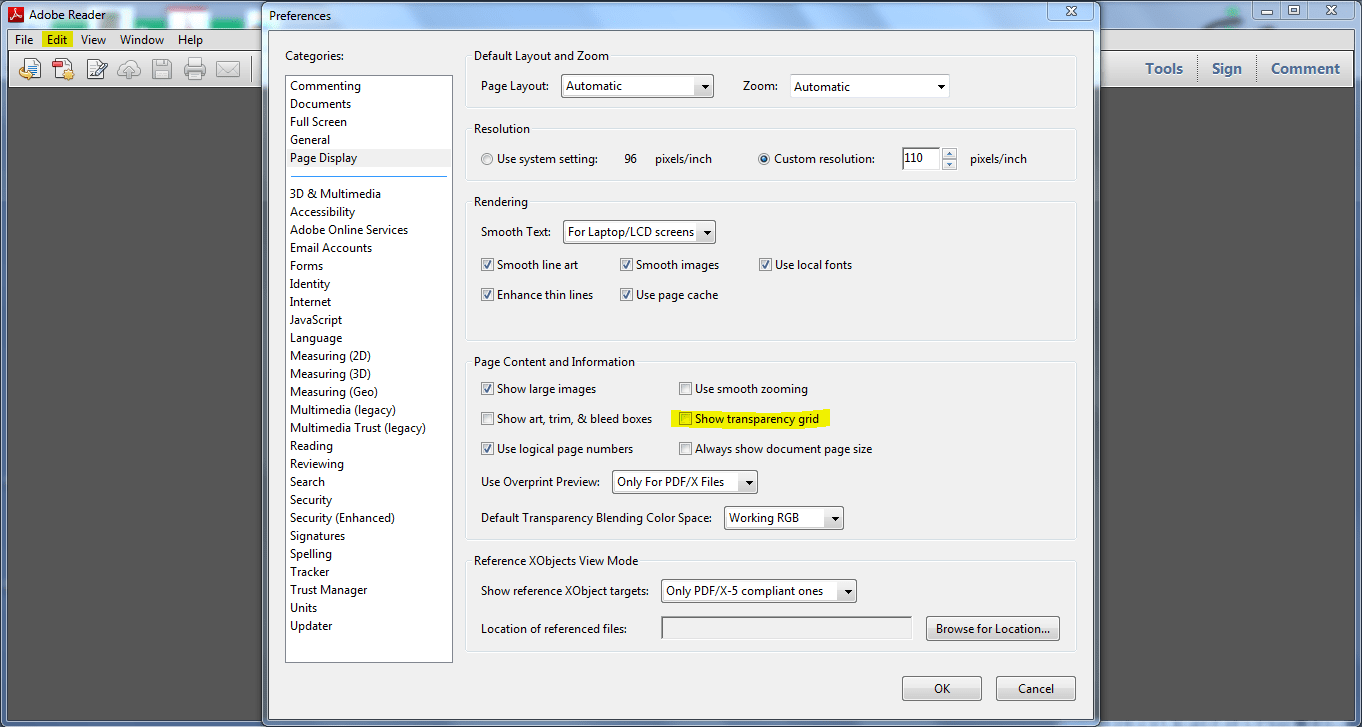Click the Open file icon in Adobe Reader toolbar
The image size is (1362, 727).
coord(30,69)
